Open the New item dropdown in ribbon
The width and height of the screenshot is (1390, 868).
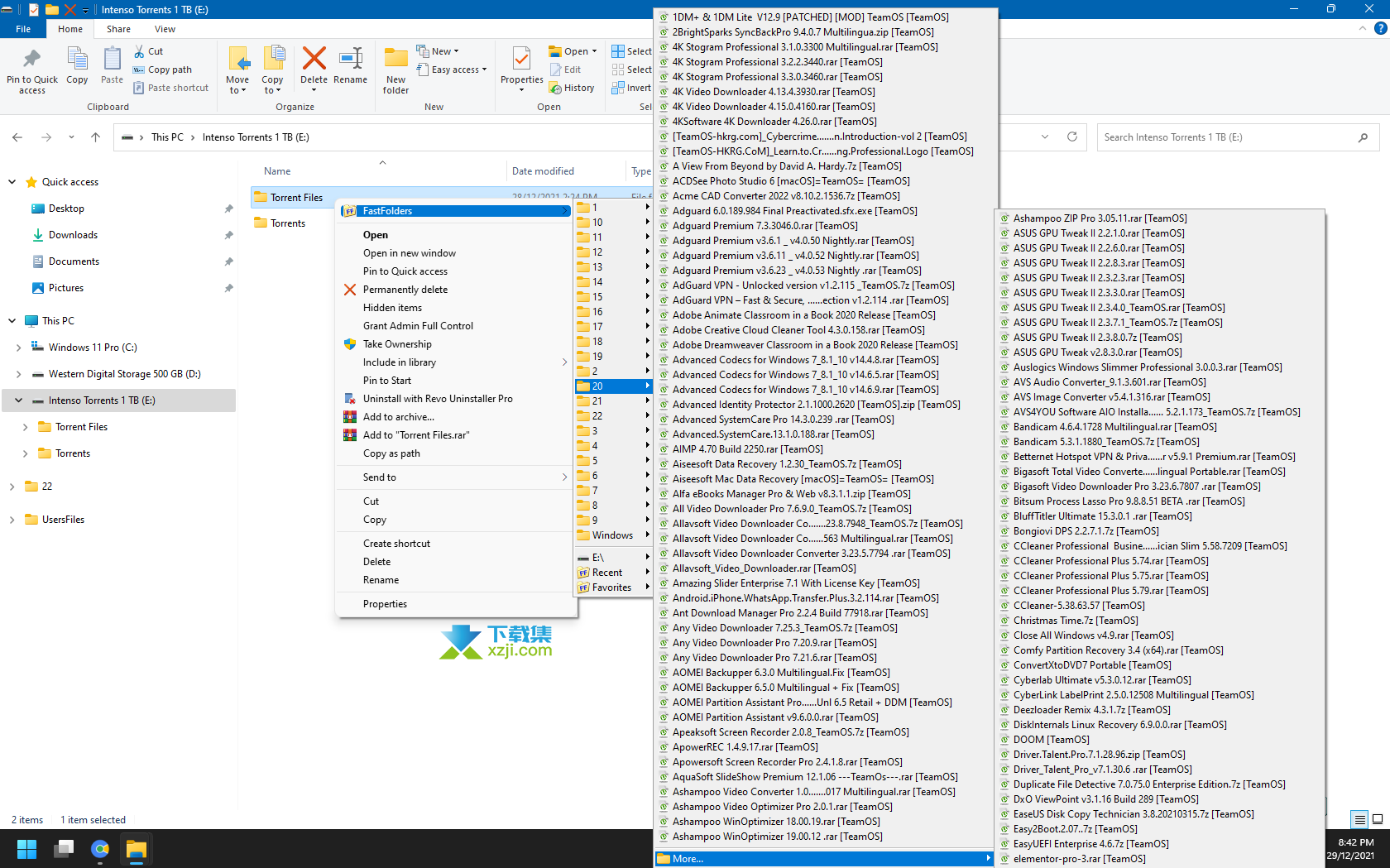coord(438,51)
